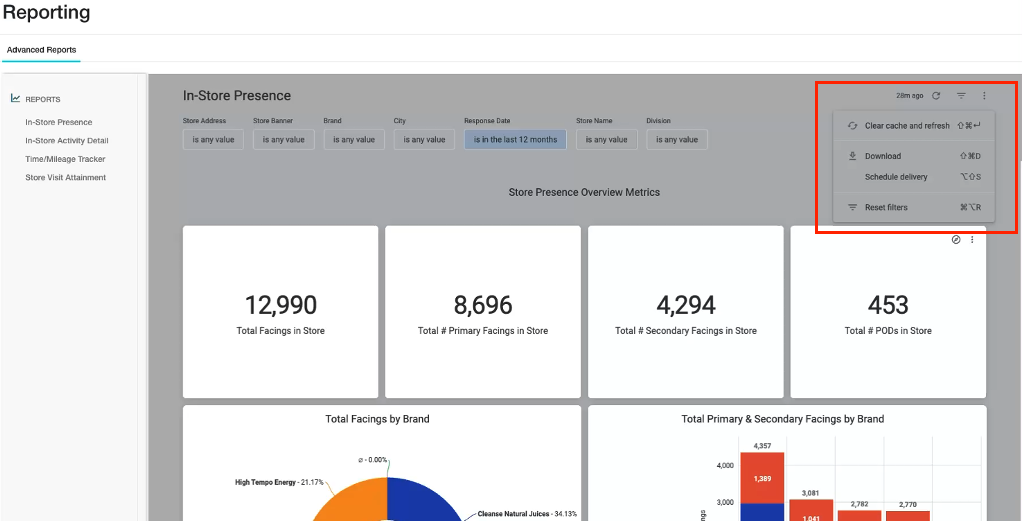1027x521 pixels.
Task: Open the dashboard three-dot actions menu
Action: 984,96
